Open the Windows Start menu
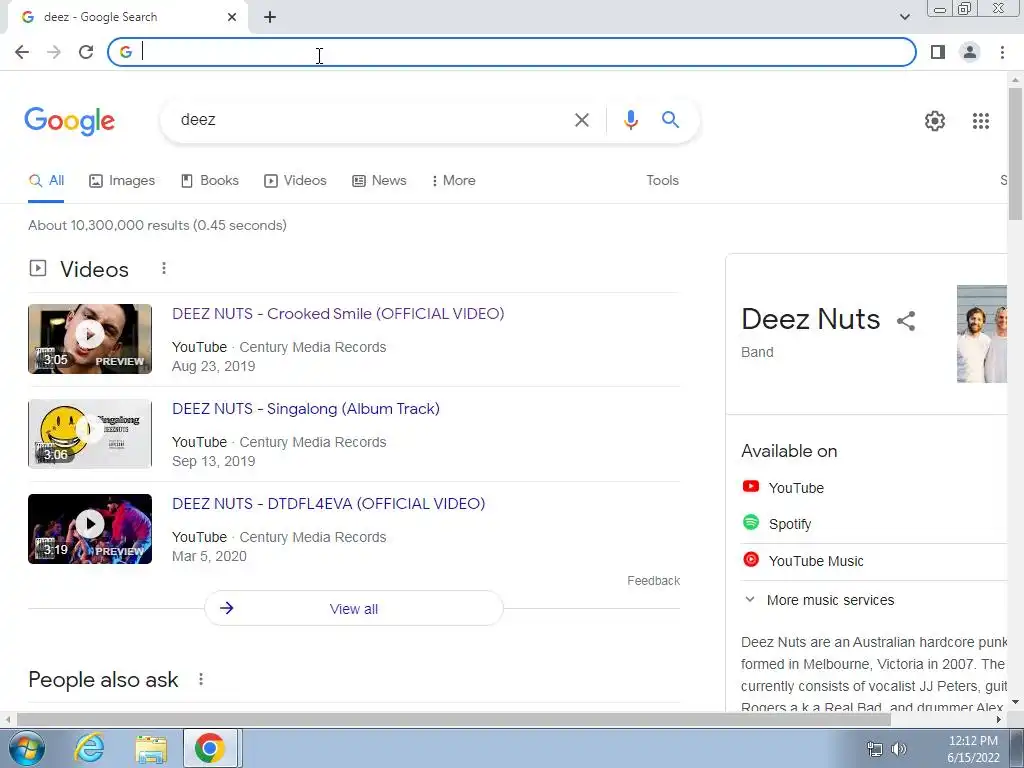 coord(27,748)
